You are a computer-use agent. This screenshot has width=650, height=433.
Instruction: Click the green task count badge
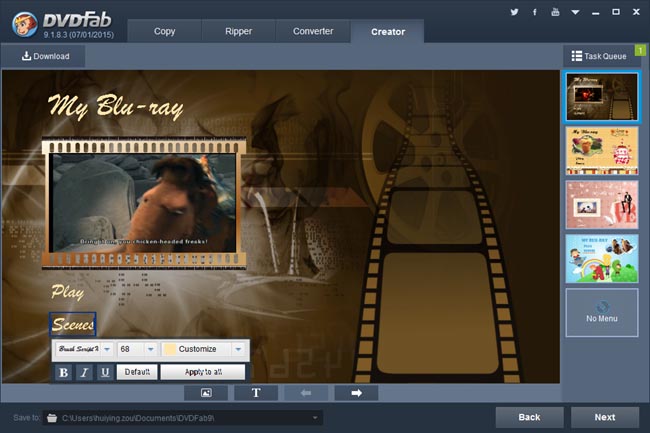coord(640,50)
